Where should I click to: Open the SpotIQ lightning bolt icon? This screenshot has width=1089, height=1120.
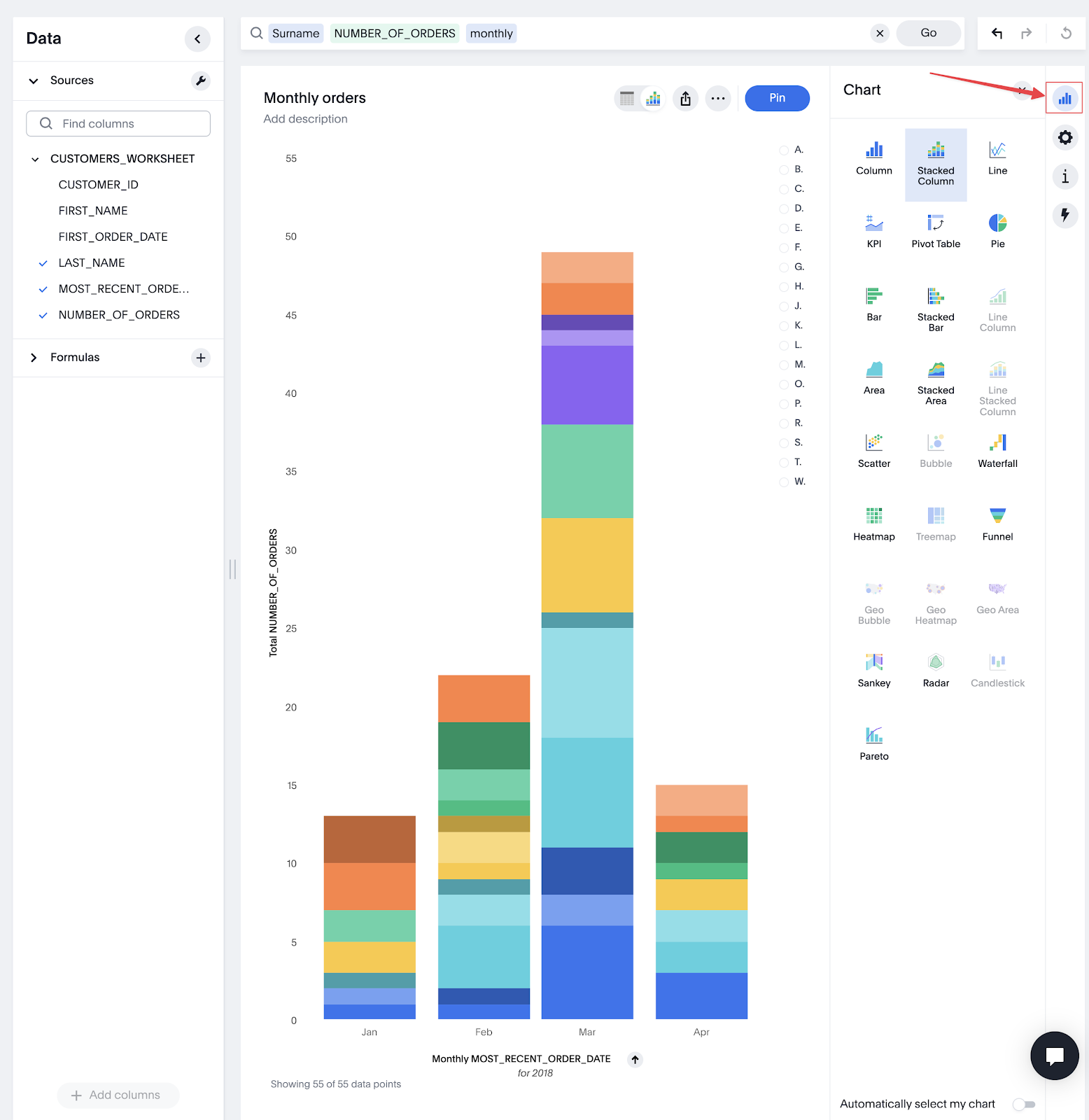click(x=1065, y=215)
